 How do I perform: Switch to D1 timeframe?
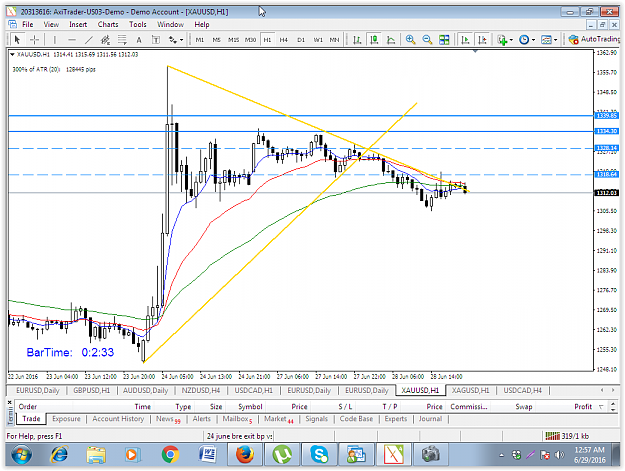pyautogui.click(x=301, y=39)
